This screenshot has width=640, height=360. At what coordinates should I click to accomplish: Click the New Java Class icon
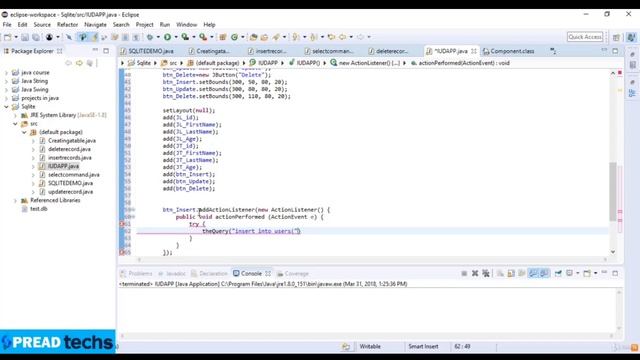[235, 37]
